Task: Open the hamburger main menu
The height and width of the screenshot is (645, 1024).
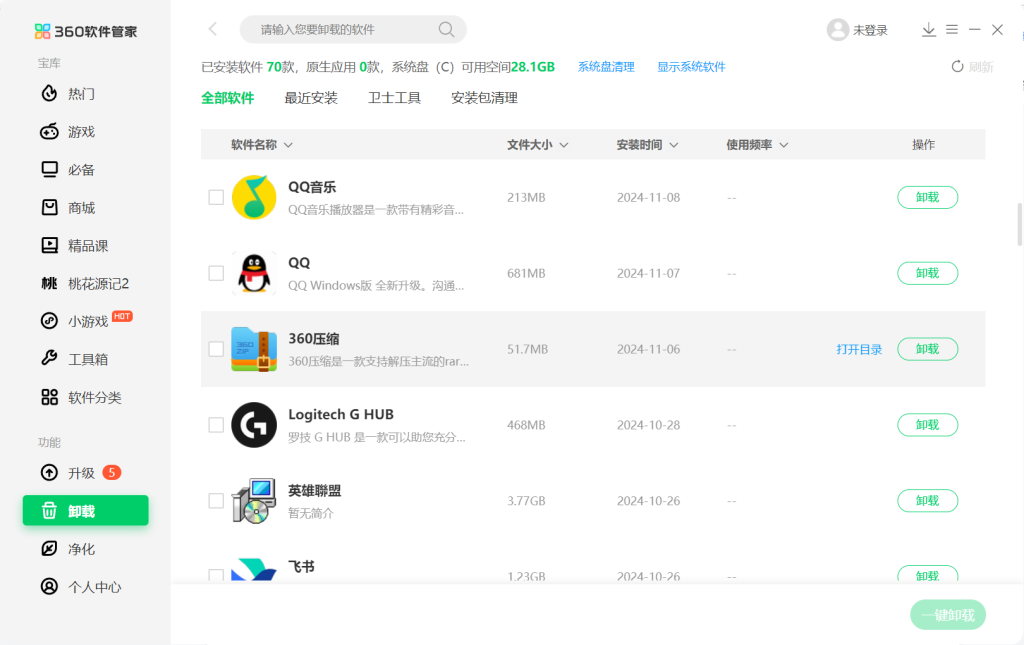Action: [952, 29]
